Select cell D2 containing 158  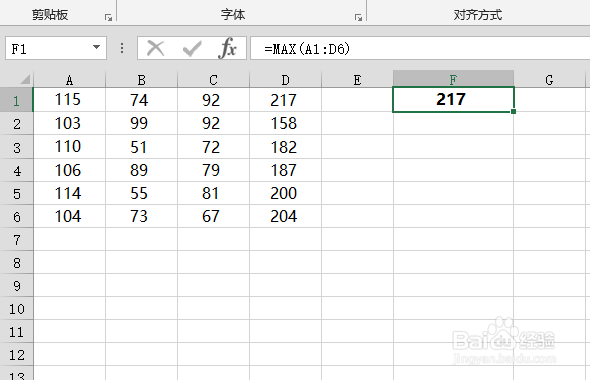tap(285, 123)
